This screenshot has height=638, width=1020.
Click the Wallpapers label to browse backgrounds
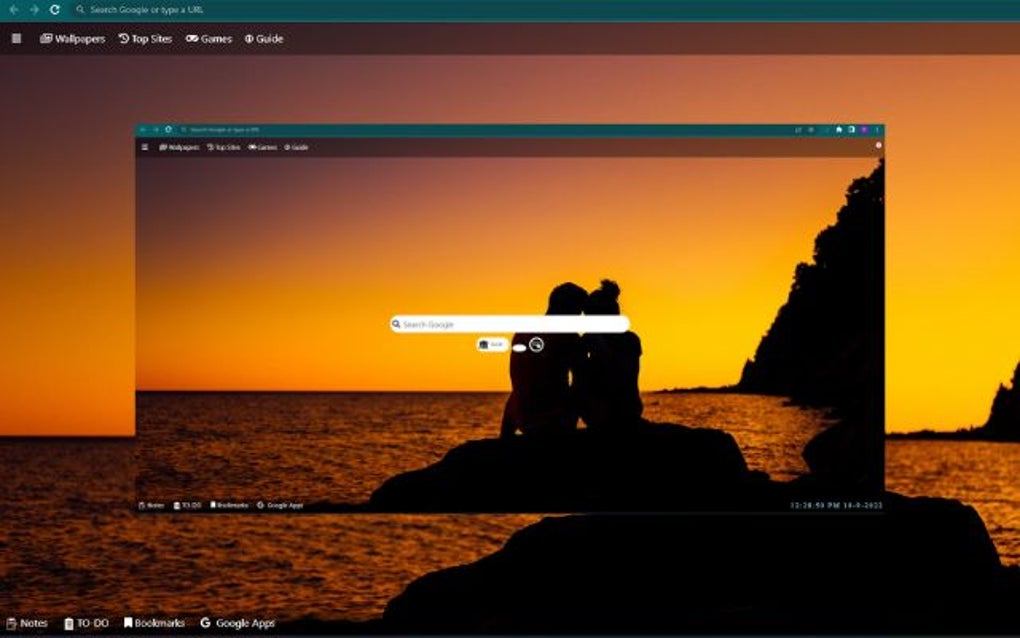[80, 38]
